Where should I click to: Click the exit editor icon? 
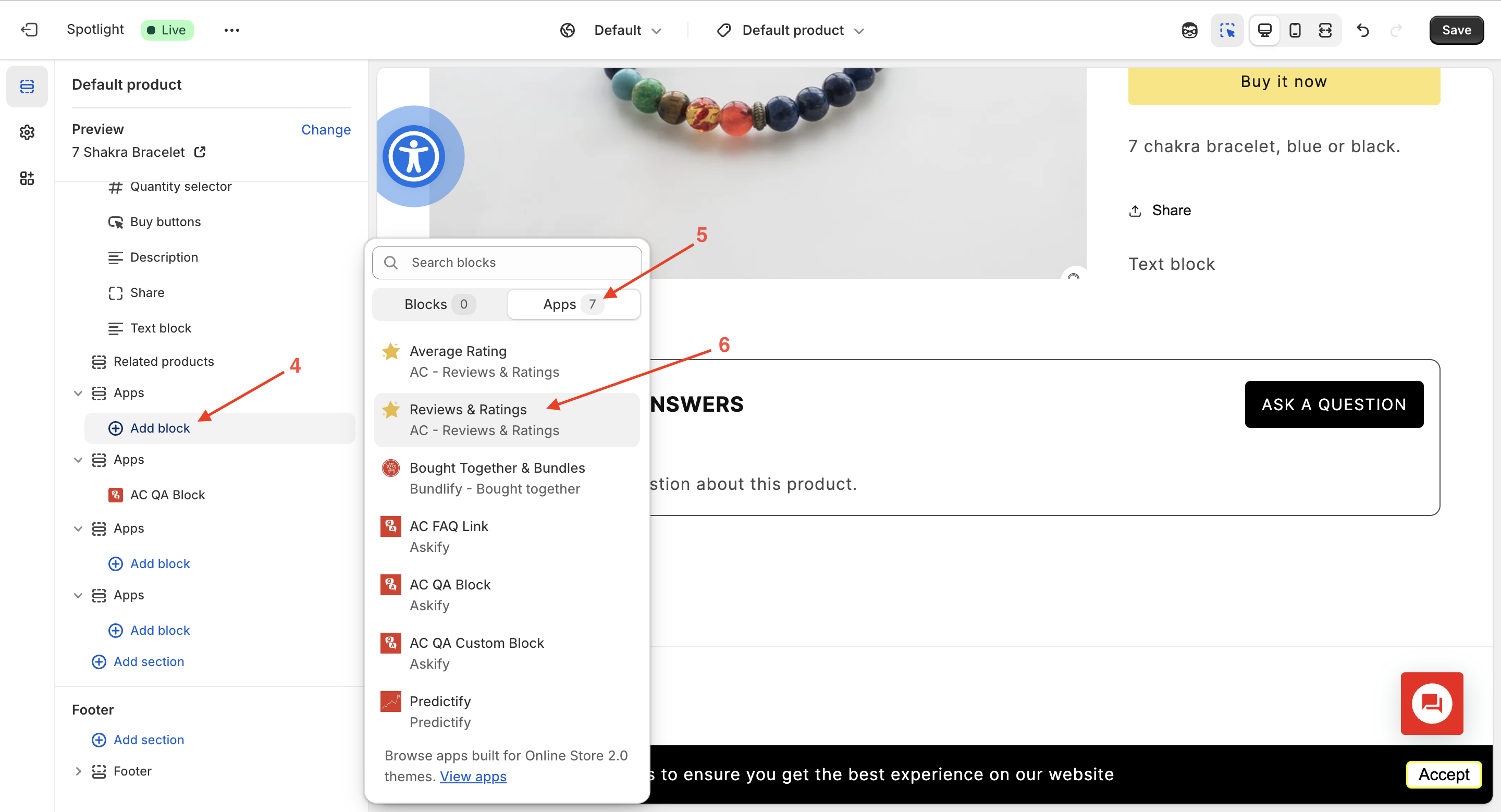29,30
